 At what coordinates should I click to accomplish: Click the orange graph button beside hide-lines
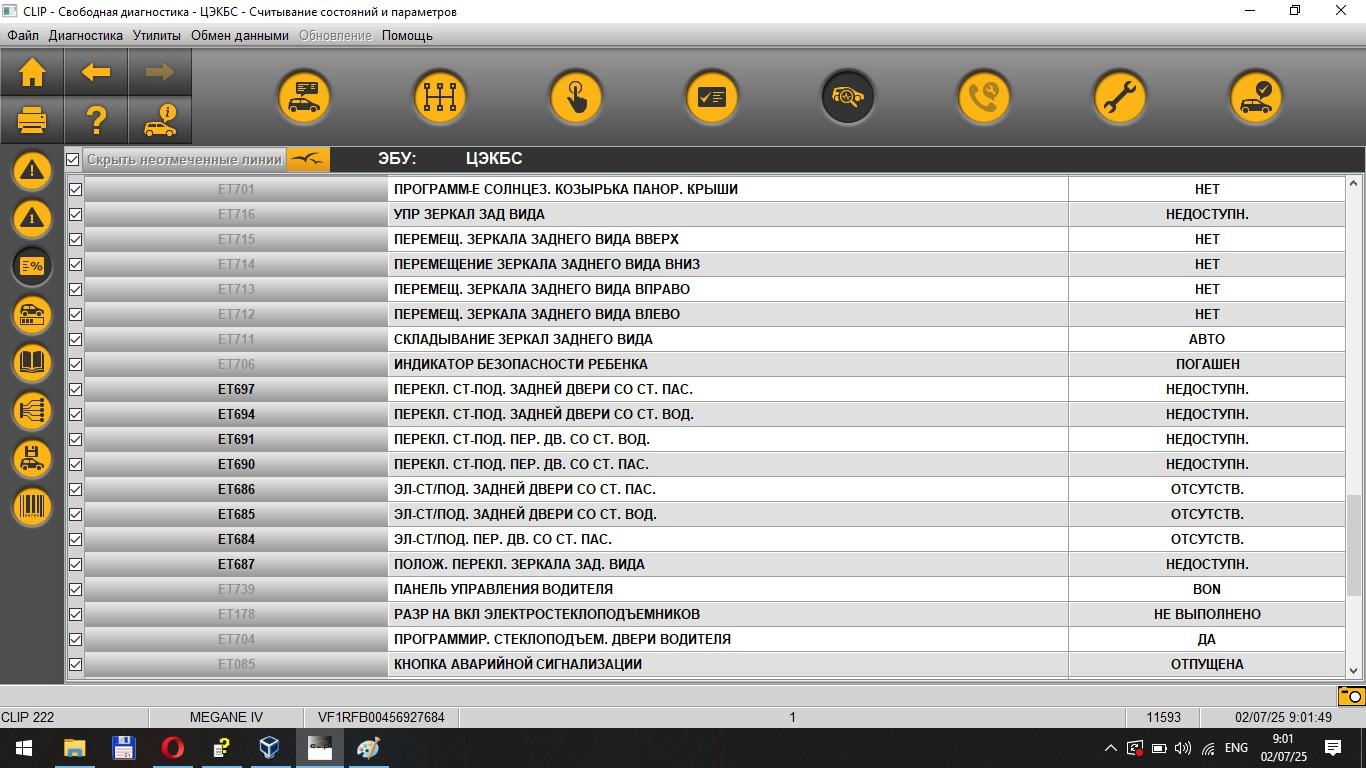click(x=308, y=159)
